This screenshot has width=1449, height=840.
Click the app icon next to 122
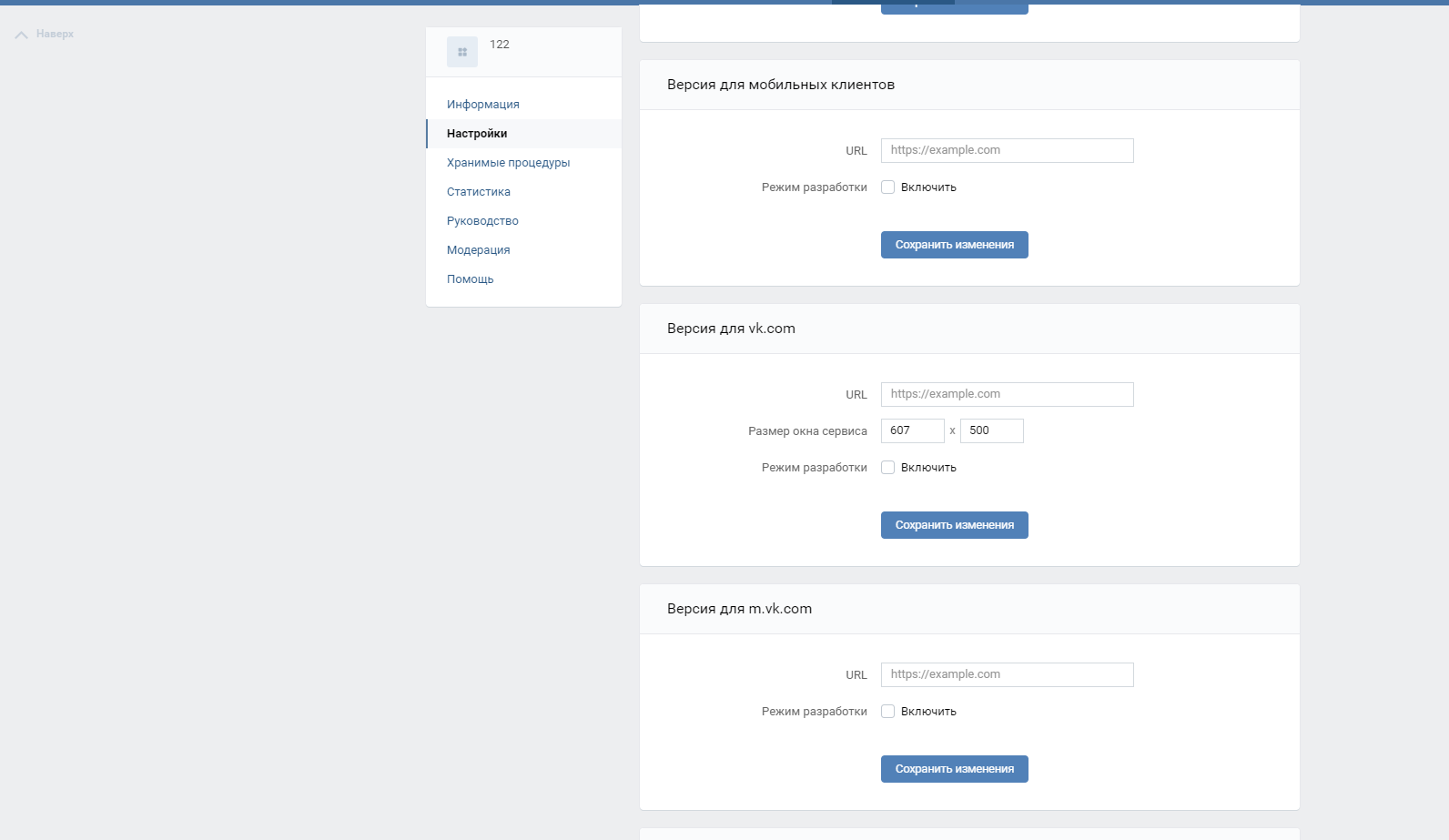coord(462,52)
